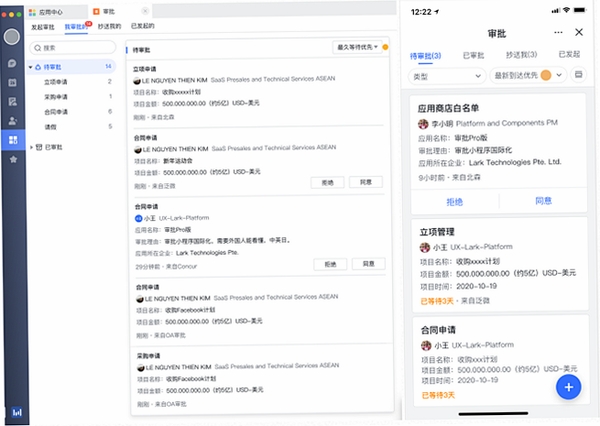Click the 已审批 archive icon in tree
The image size is (600, 426).
pyautogui.click(x=39, y=147)
